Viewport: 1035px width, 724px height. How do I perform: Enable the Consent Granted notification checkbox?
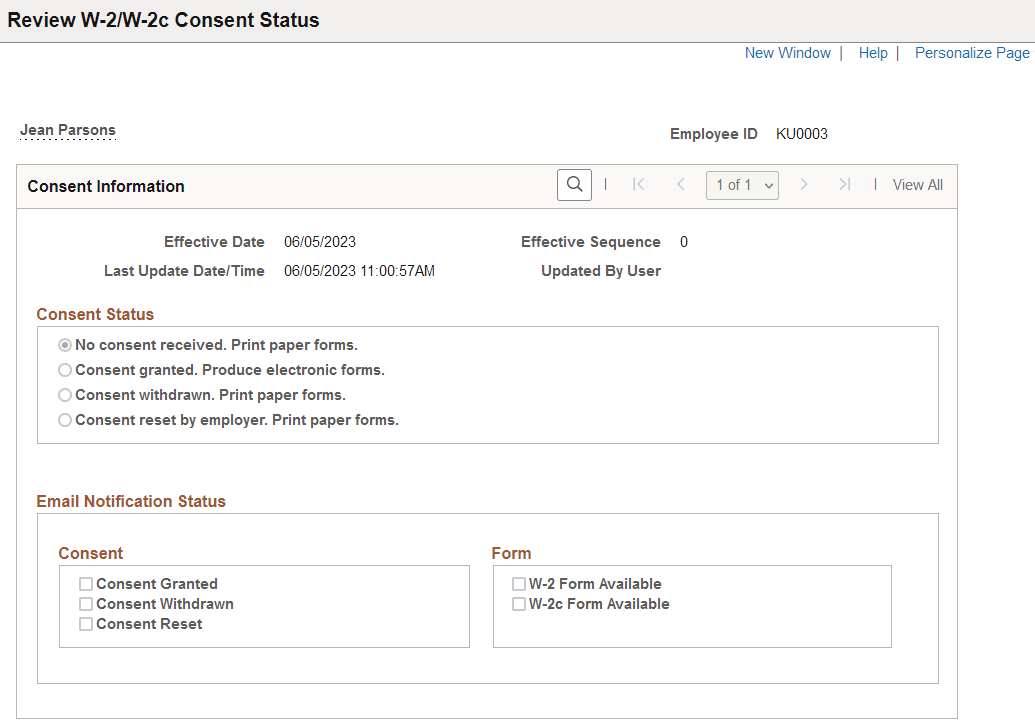86,583
